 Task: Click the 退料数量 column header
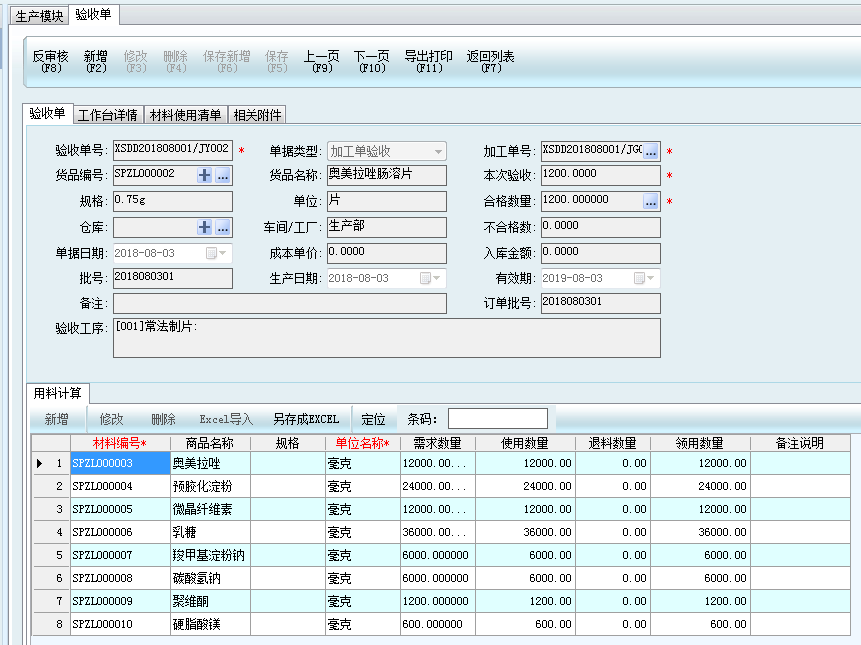tap(612, 443)
